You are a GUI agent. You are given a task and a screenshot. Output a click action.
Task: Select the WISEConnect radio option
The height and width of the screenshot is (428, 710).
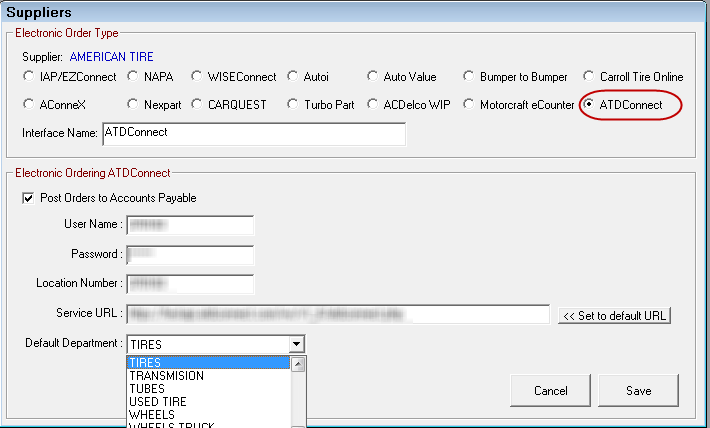point(199,77)
